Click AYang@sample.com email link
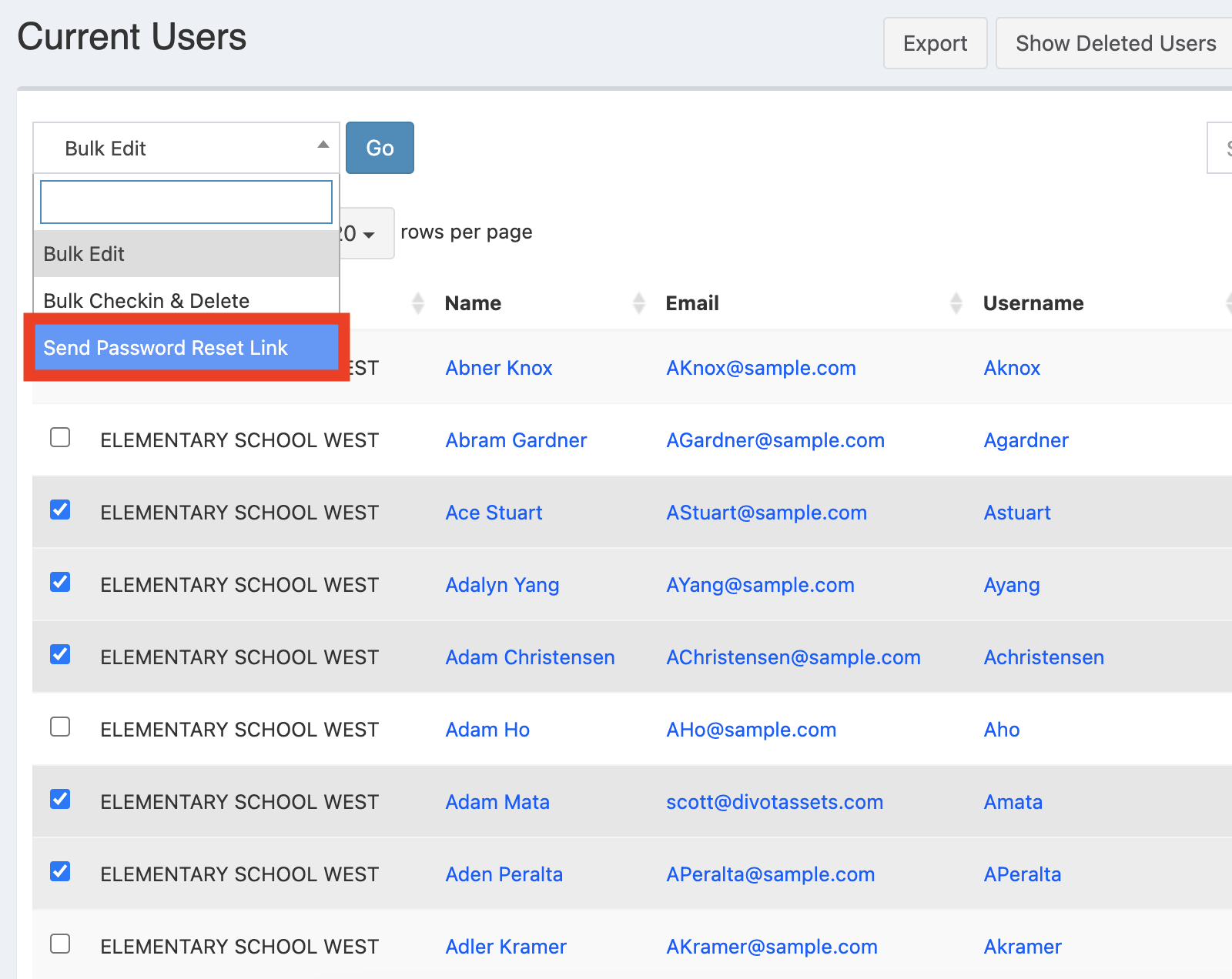Screen dimensions: 1232x979 [x=760, y=585]
